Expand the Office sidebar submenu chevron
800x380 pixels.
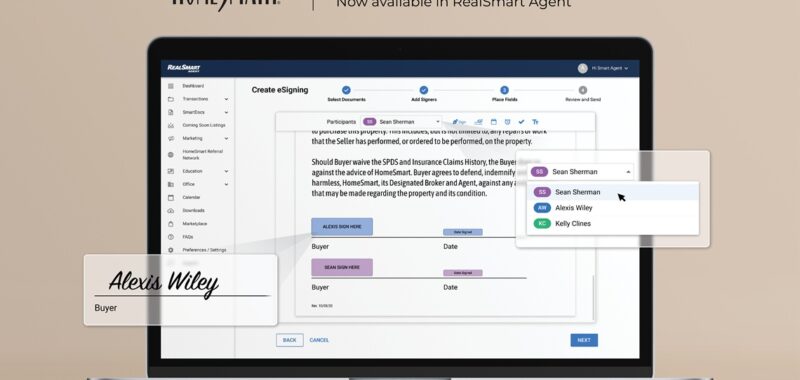coord(226,184)
